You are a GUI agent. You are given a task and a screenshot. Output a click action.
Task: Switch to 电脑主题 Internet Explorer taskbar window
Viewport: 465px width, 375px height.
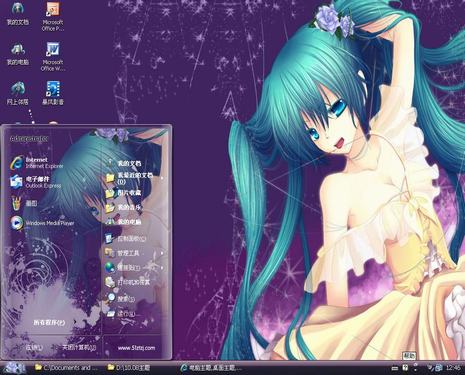point(211,368)
